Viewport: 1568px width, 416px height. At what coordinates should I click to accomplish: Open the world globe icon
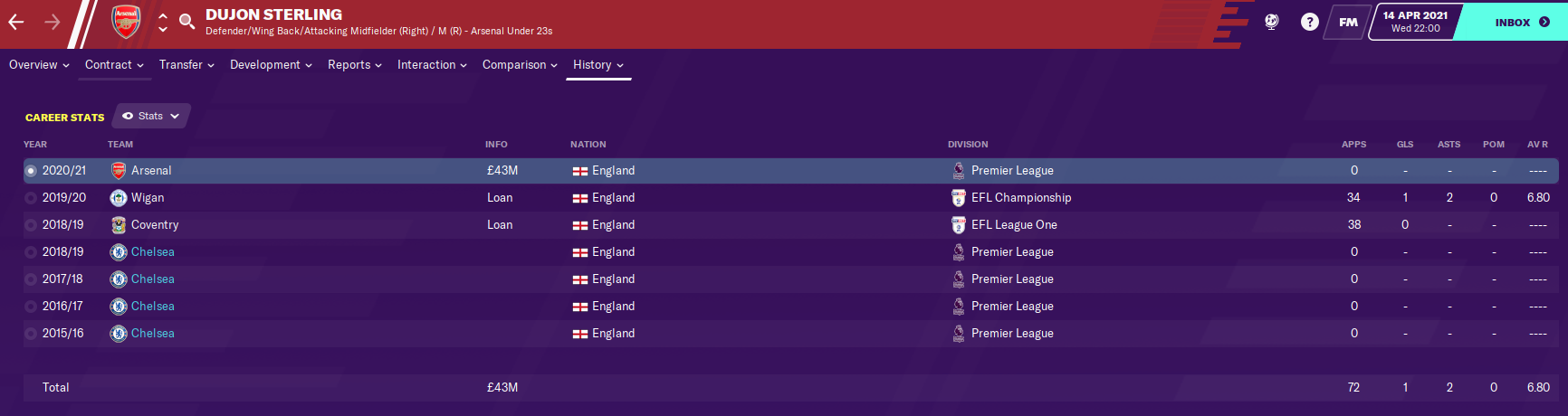[x=1272, y=22]
